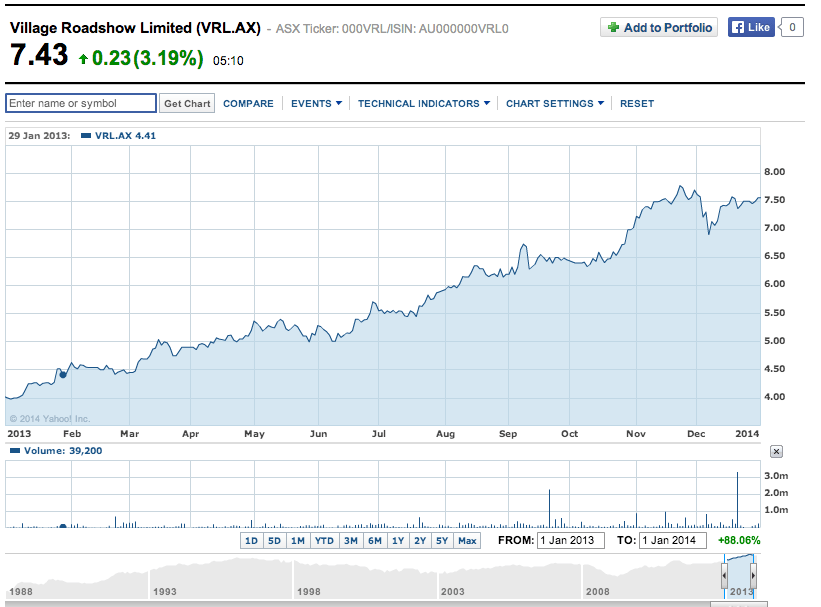Click the Volume: 39,200 label
Screen dimensions: 821x607
pos(63,451)
